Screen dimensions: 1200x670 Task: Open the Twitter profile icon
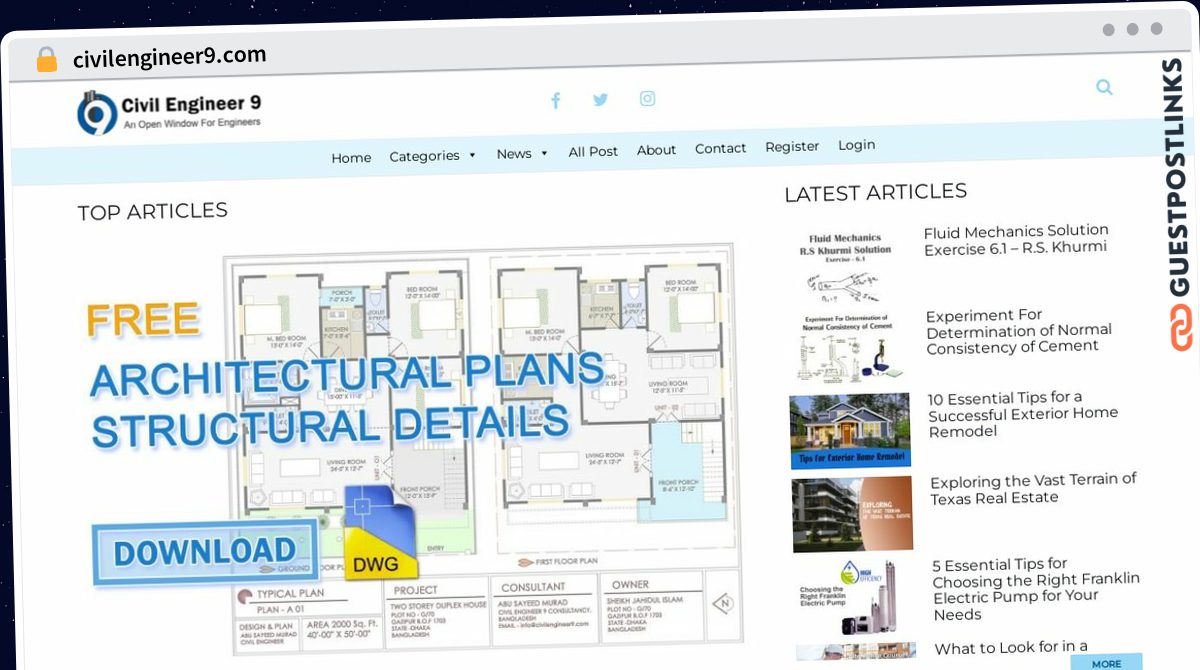pos(600,99)
